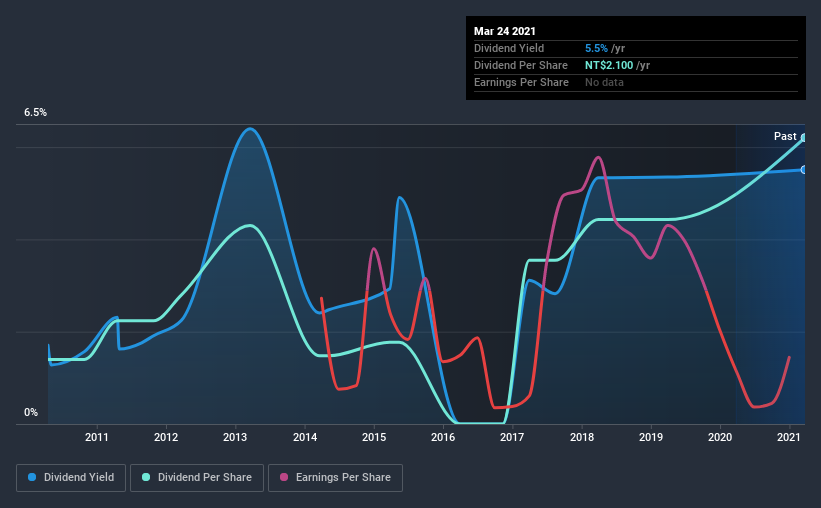Click the 0% y-axis label
The height and width of the screenshot is (508, 821).
31,413
